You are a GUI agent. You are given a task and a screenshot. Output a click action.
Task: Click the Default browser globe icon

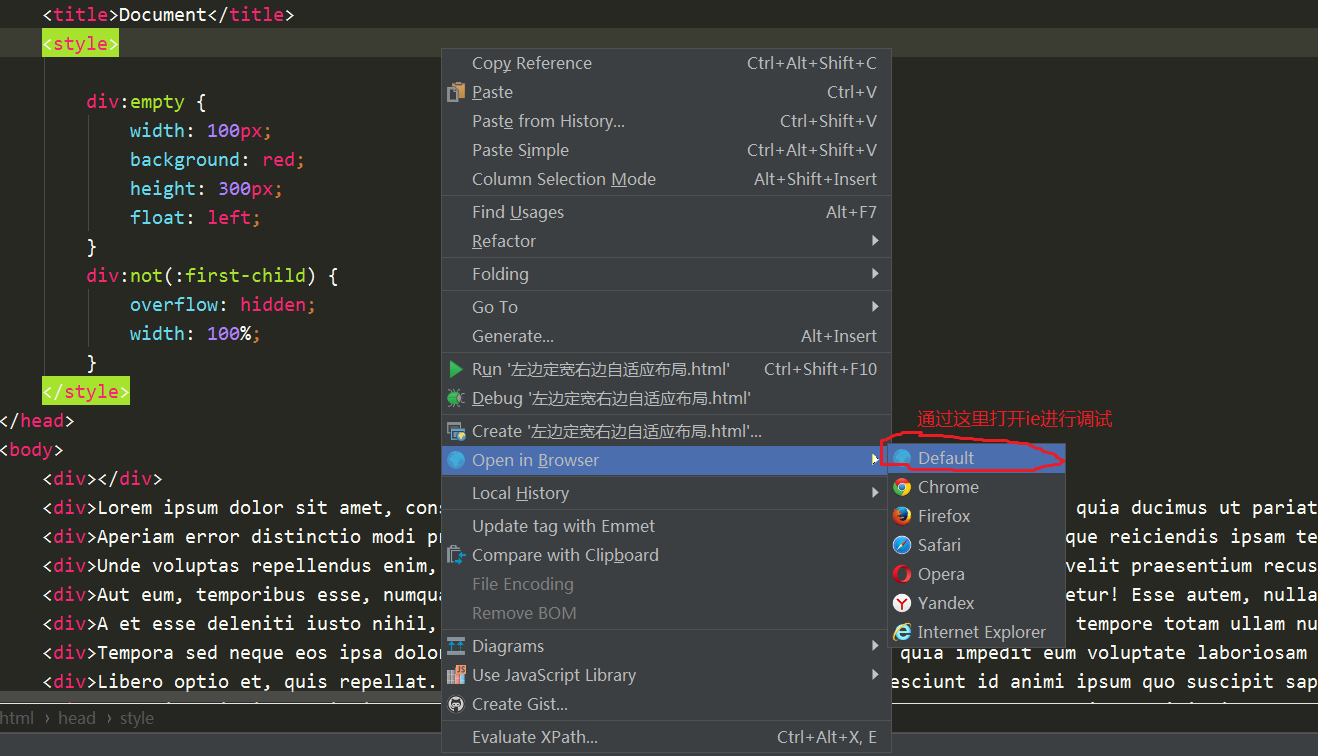[x=902, y=458]
